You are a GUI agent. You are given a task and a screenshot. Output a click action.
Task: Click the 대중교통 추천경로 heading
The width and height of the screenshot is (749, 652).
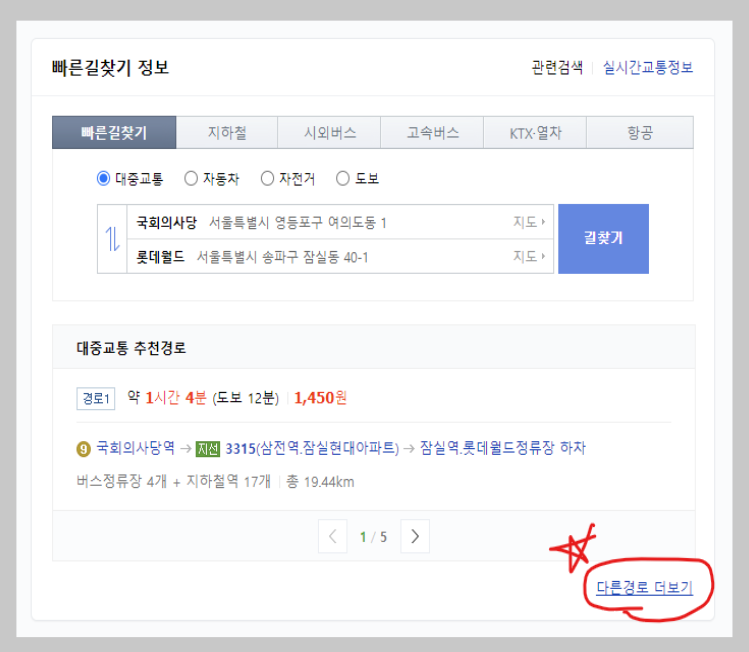coord(131,348)
